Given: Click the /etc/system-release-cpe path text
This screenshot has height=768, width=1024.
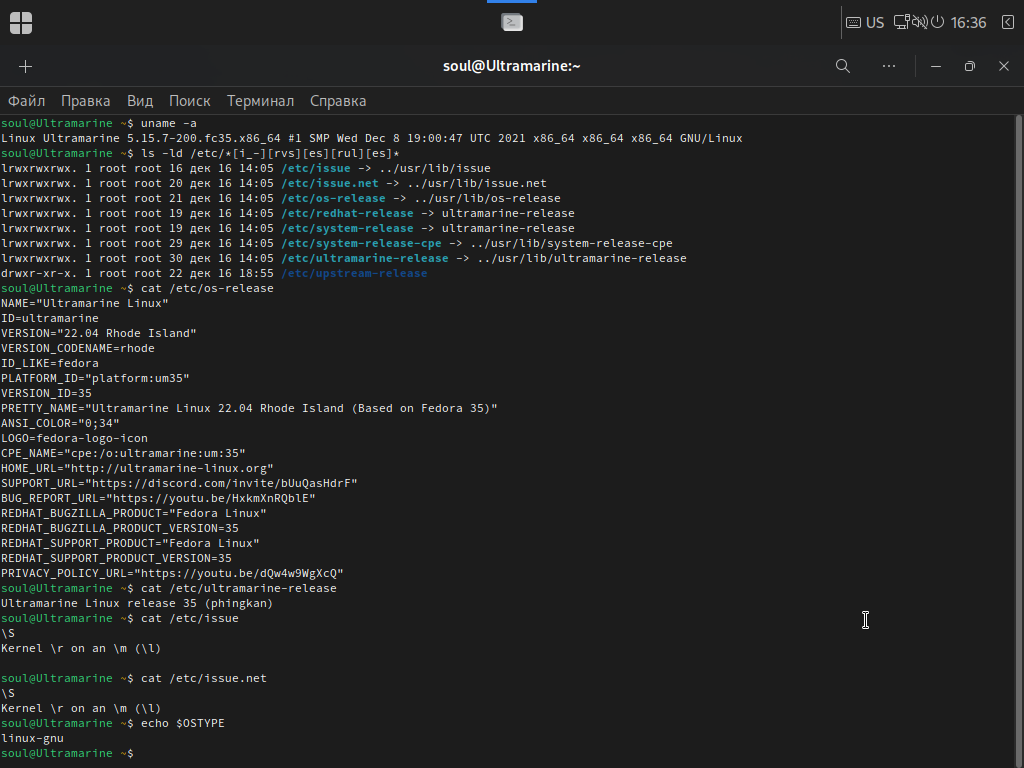Looking at the screenshot, I should 361,244.
